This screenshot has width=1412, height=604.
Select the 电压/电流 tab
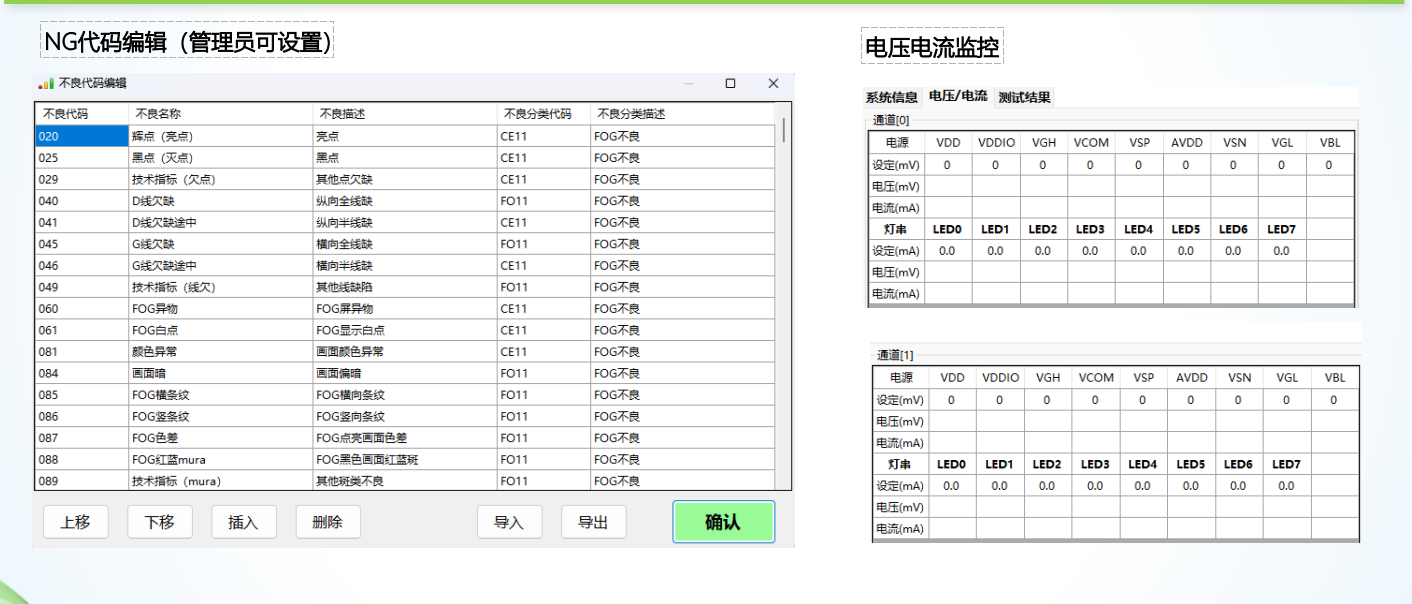coord(957,96)
